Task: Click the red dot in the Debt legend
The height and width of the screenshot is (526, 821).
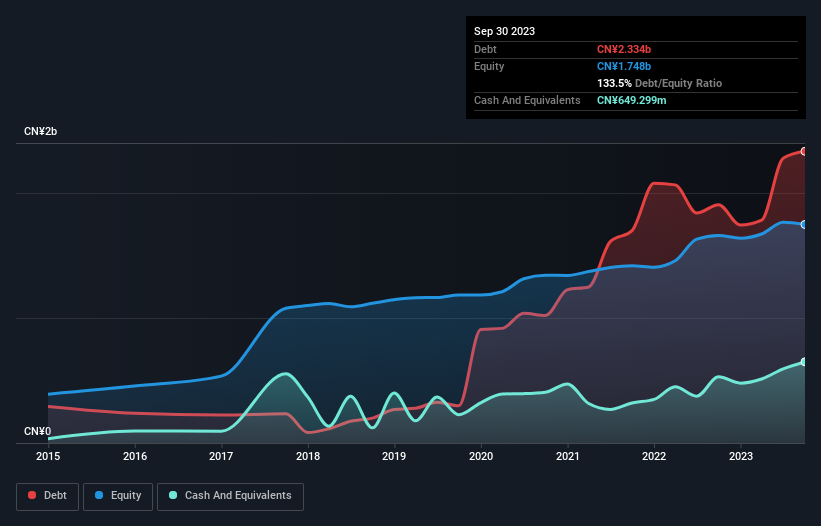Action: (x=32, y=495)
